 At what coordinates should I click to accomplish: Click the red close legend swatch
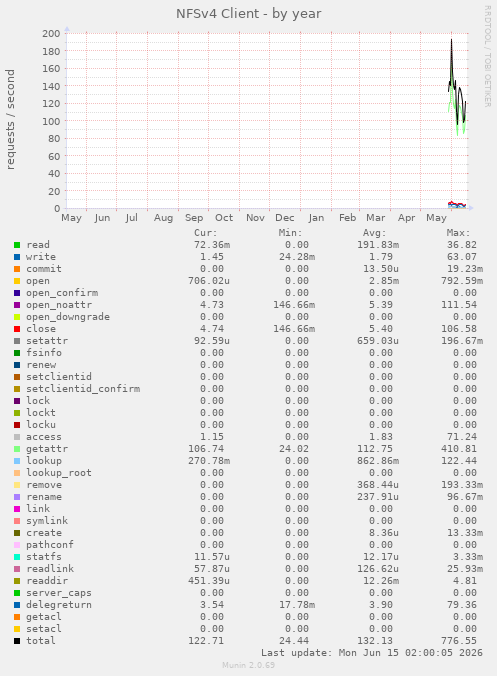tap(17, 329)
